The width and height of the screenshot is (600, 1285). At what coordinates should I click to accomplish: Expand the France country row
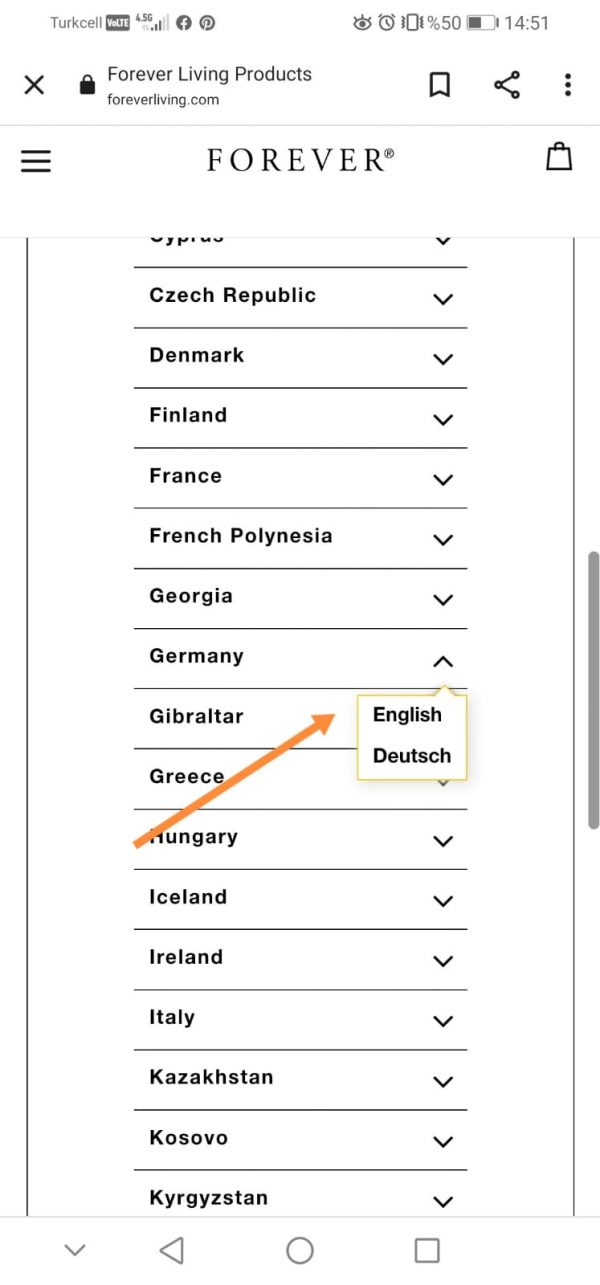coord(443,480)
